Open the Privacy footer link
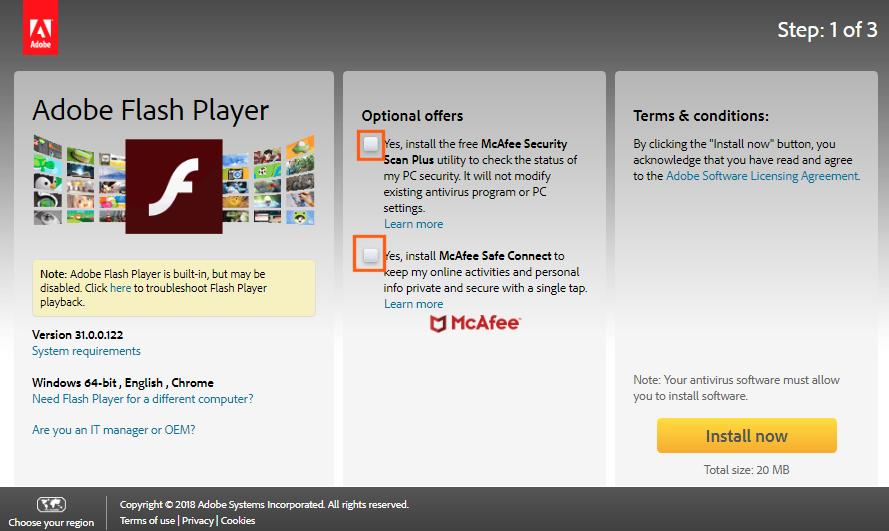The height and width of the screenshot is (531, 889). 197,520
